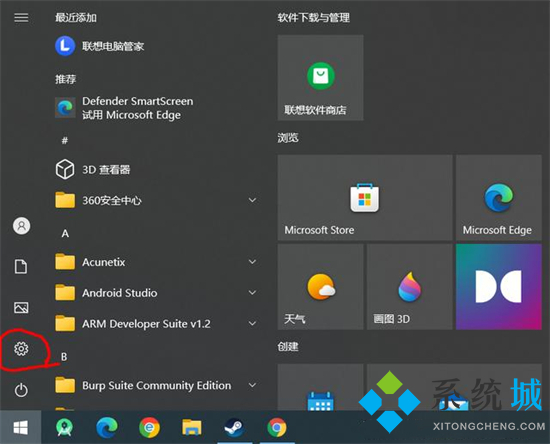
Task: Open the 画图 3D tile
Action: [410, 287]
